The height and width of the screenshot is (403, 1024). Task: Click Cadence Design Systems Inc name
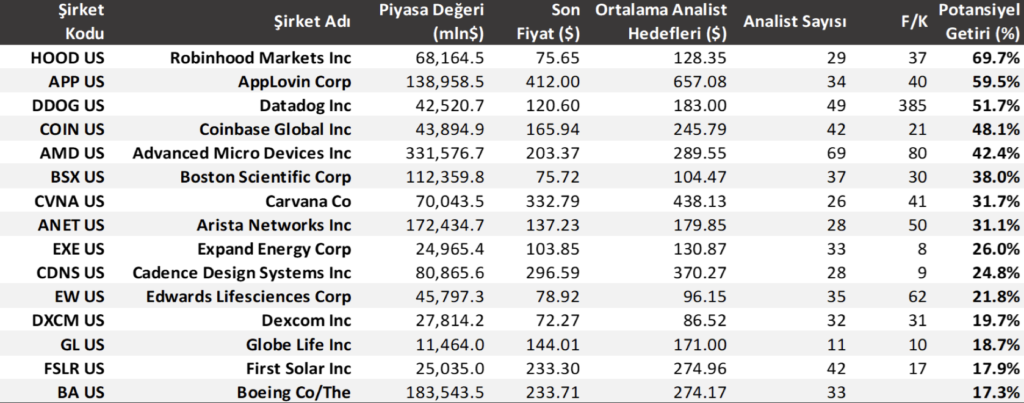coord(244,272)
